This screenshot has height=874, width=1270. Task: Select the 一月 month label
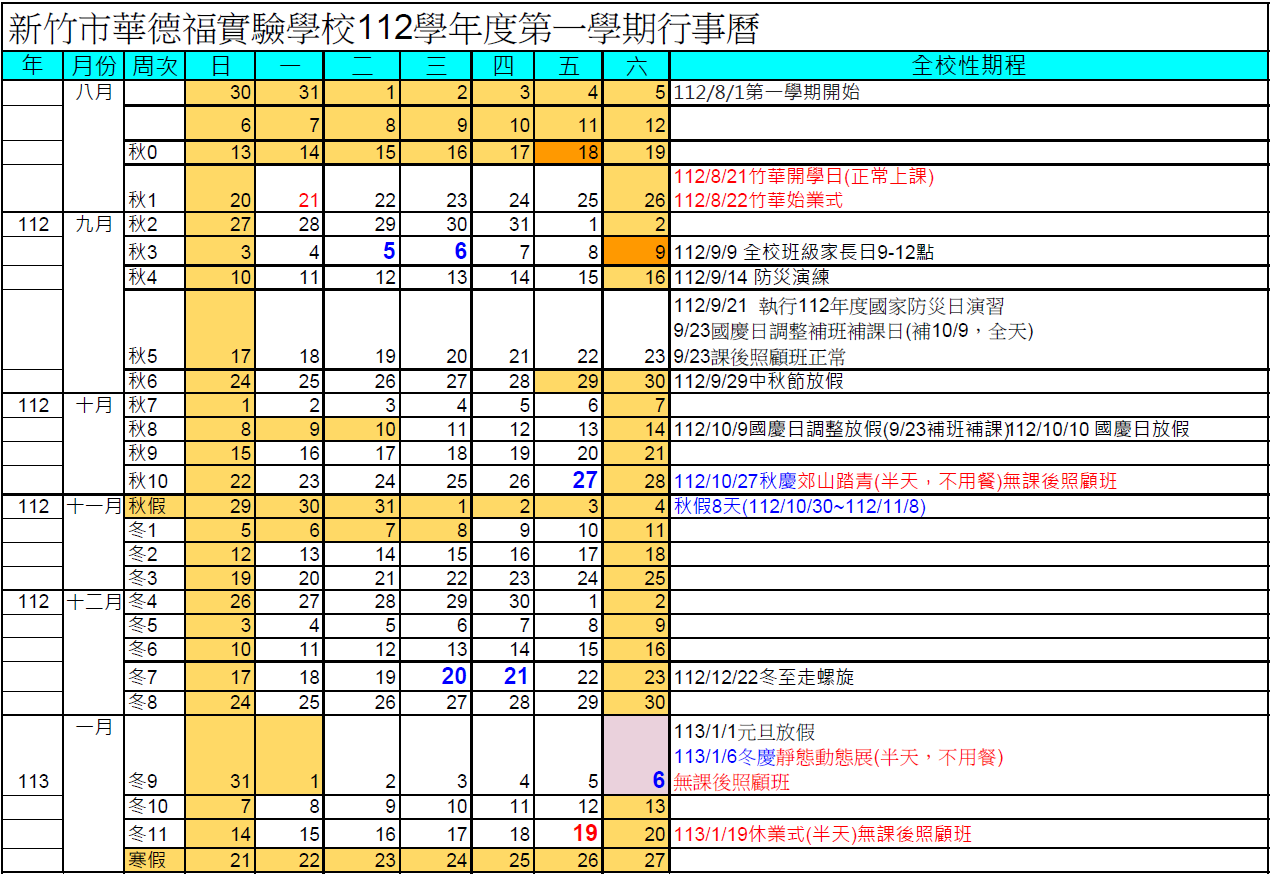click(x=94, y=727)
